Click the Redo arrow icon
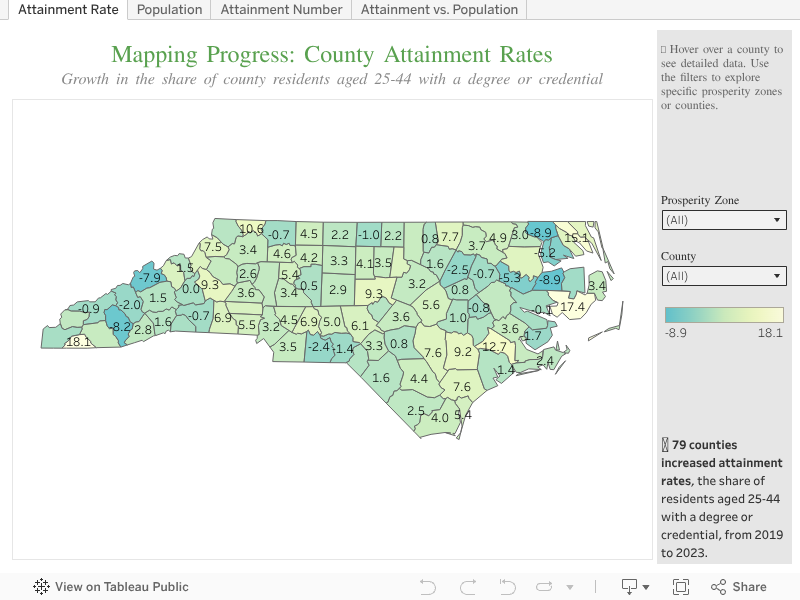 coord(467,587)
